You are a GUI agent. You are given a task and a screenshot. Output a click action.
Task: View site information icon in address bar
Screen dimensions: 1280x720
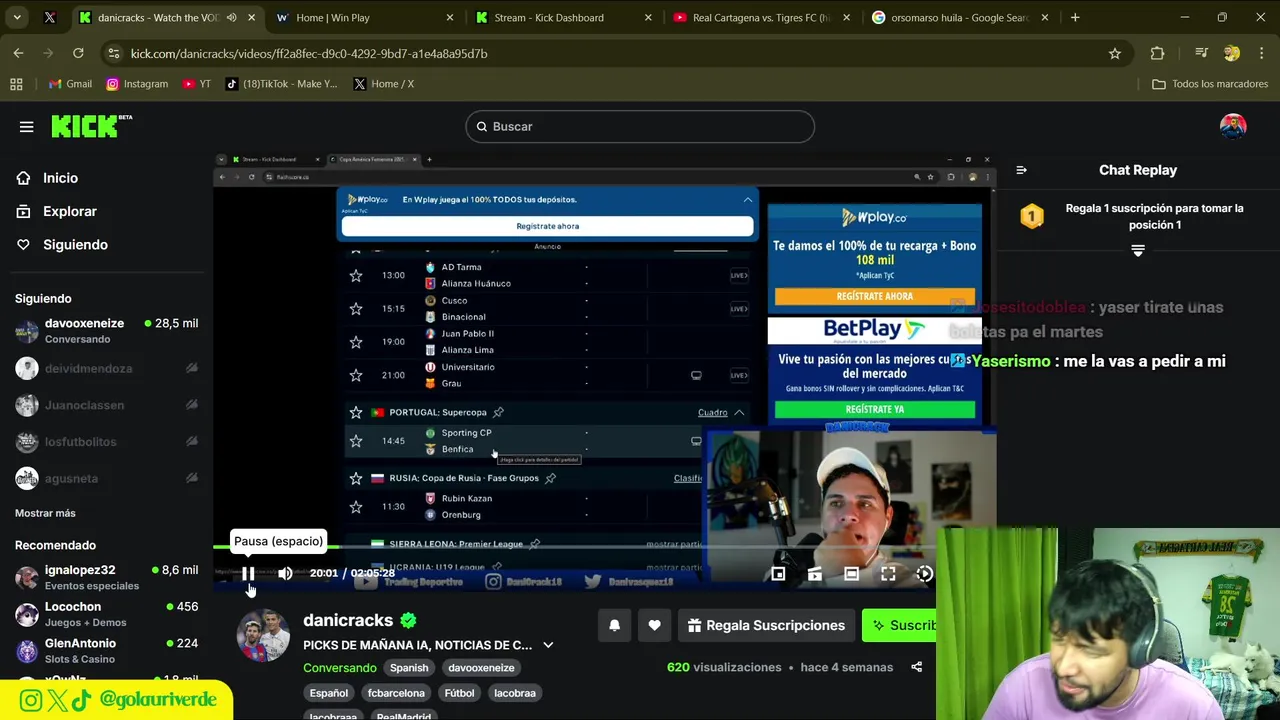point(113,53)
